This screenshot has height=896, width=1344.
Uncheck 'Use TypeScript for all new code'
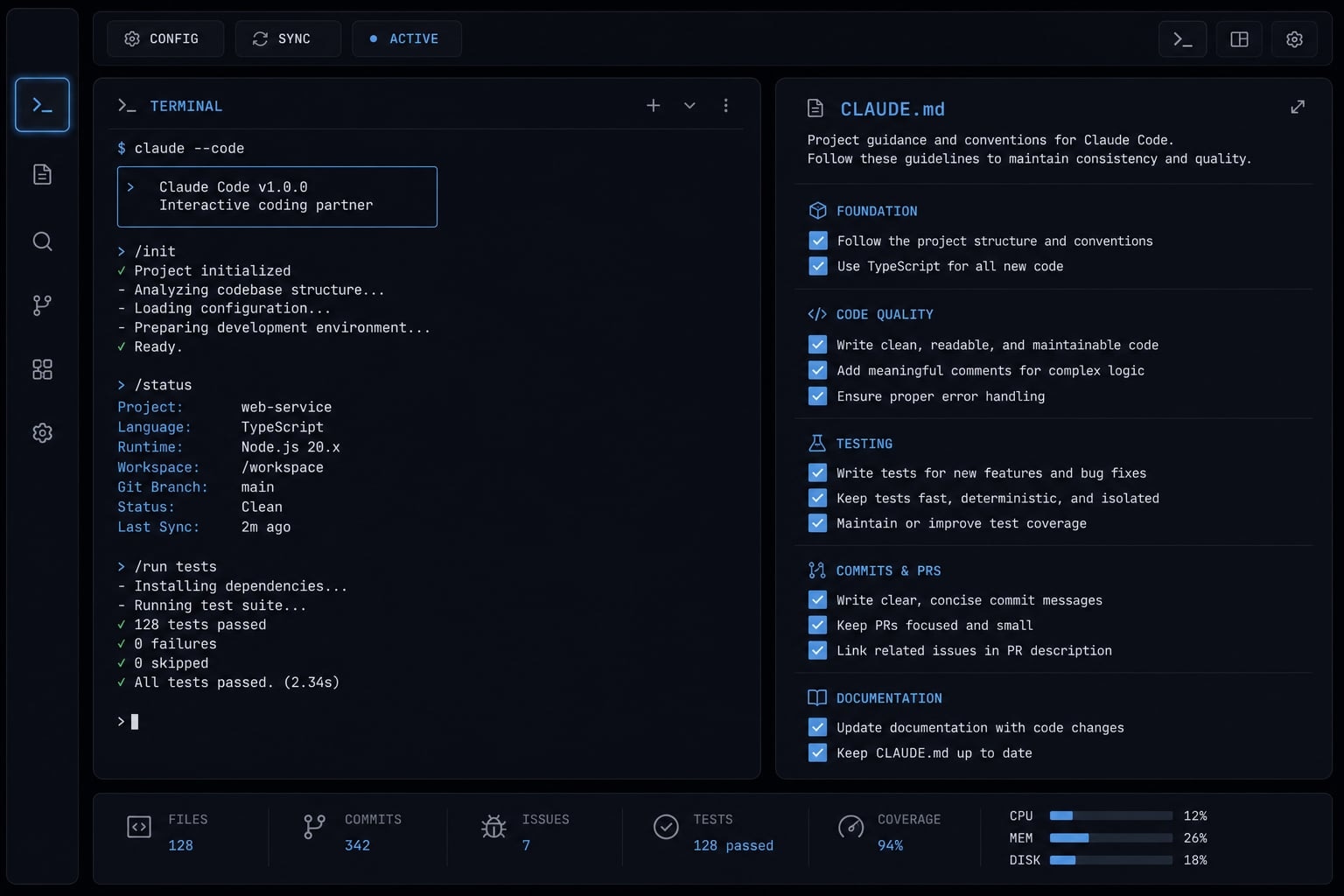pos(818,266)
